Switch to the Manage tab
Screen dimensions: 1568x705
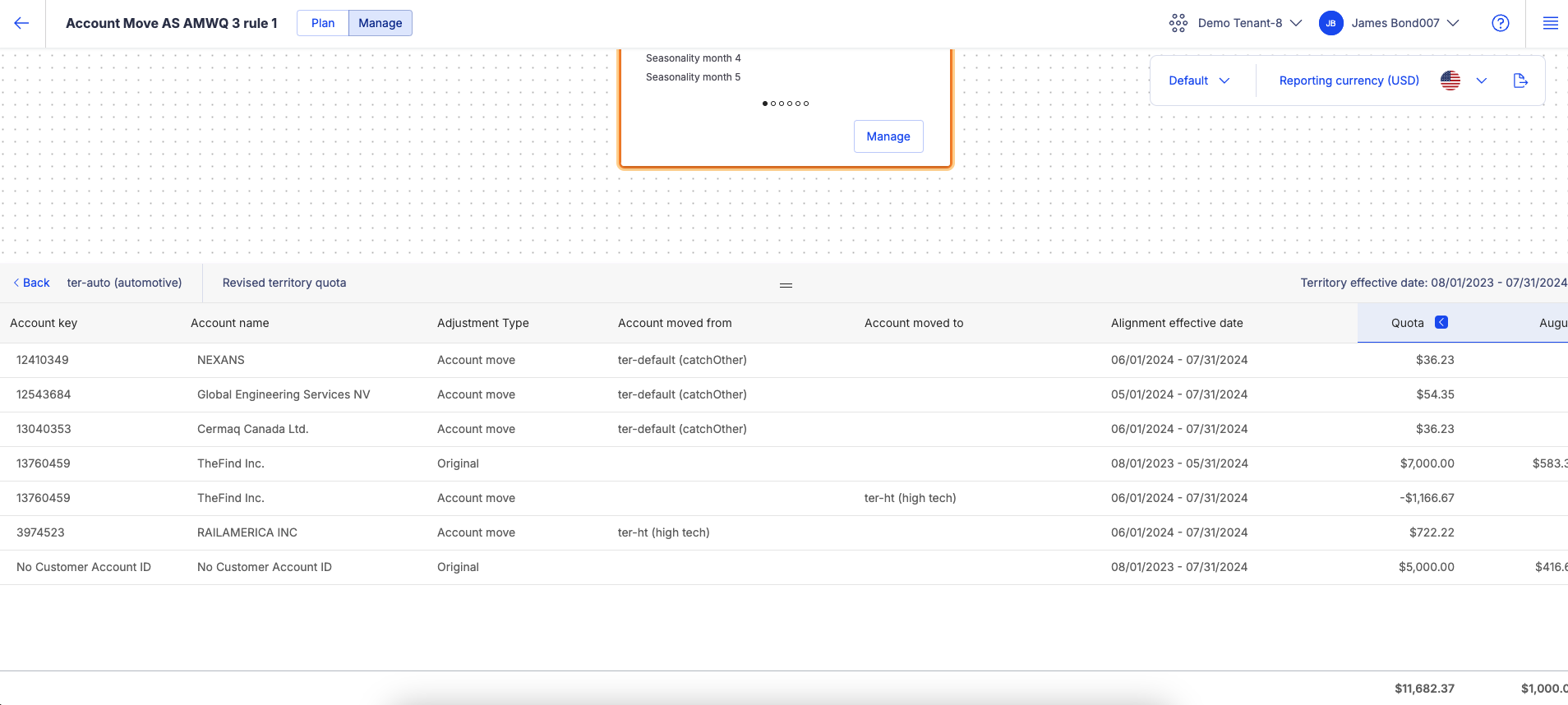tap(380, 23)
